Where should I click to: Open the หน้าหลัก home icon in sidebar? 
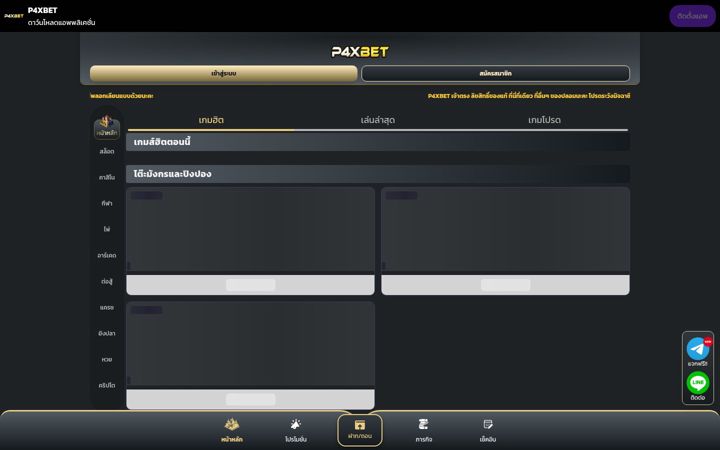[x=107, y=127]
